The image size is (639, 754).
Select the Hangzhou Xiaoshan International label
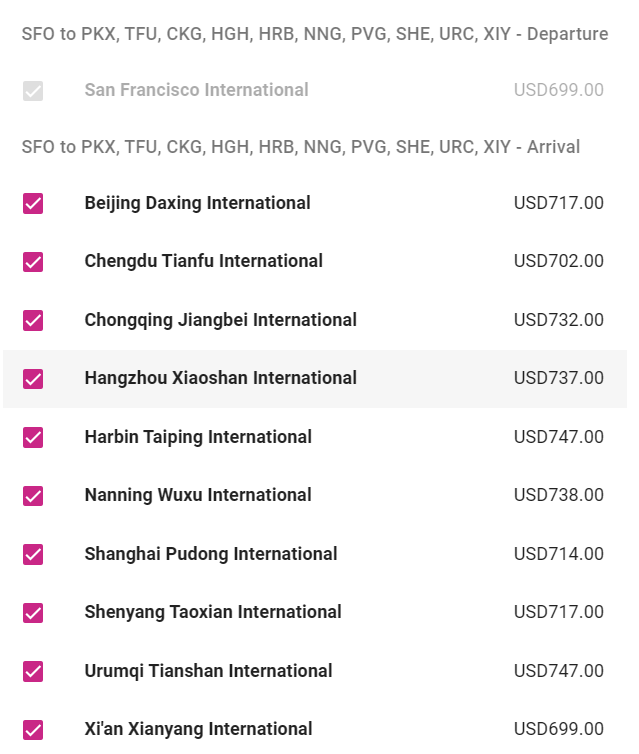[220, 378]
